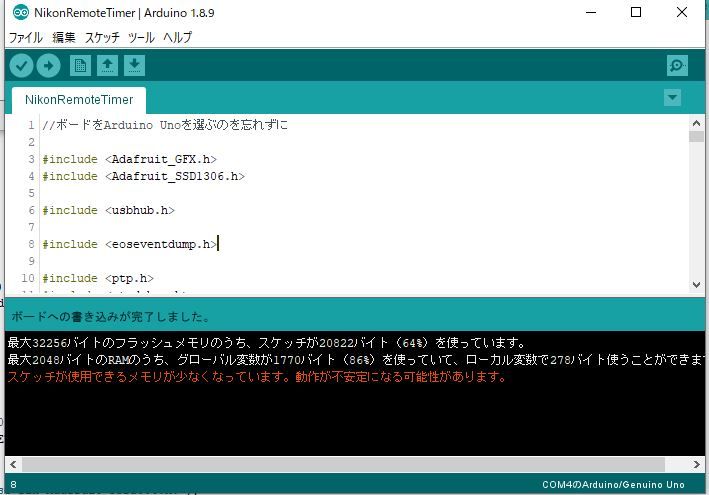Click the RAM 1770 bytes usage message
Image resolution: width=709 pixels, height=495 pixels.
[x=356, y=360]
